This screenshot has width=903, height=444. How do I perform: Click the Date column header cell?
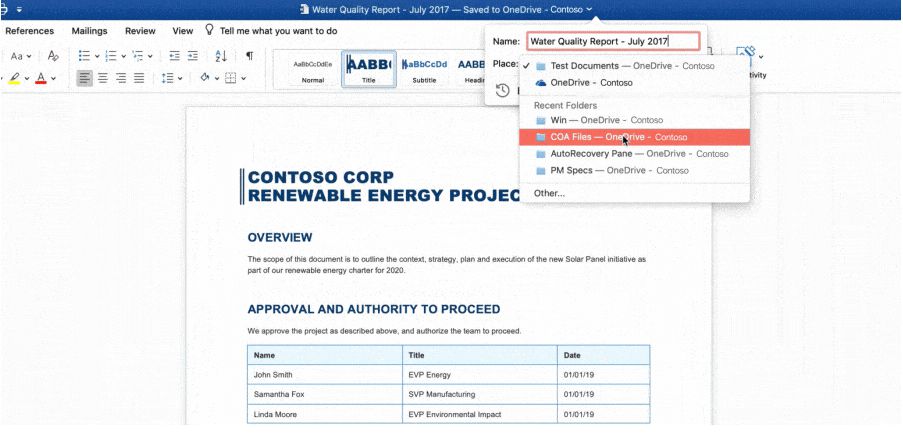coord(604,355)
